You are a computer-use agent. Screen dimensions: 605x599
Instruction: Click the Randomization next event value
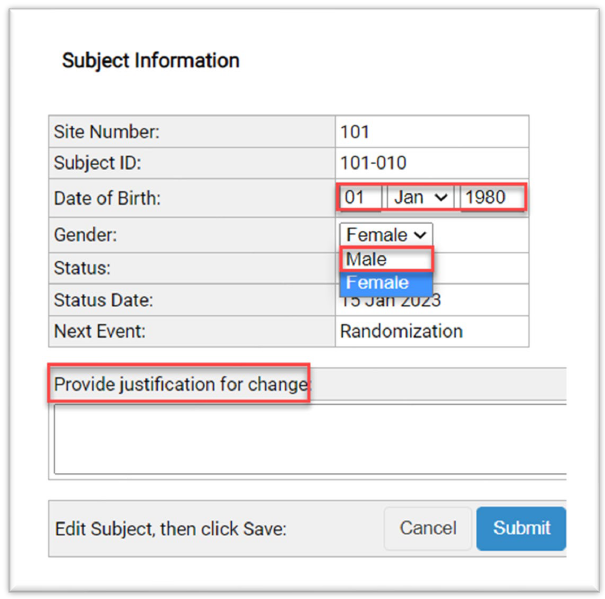401,331
